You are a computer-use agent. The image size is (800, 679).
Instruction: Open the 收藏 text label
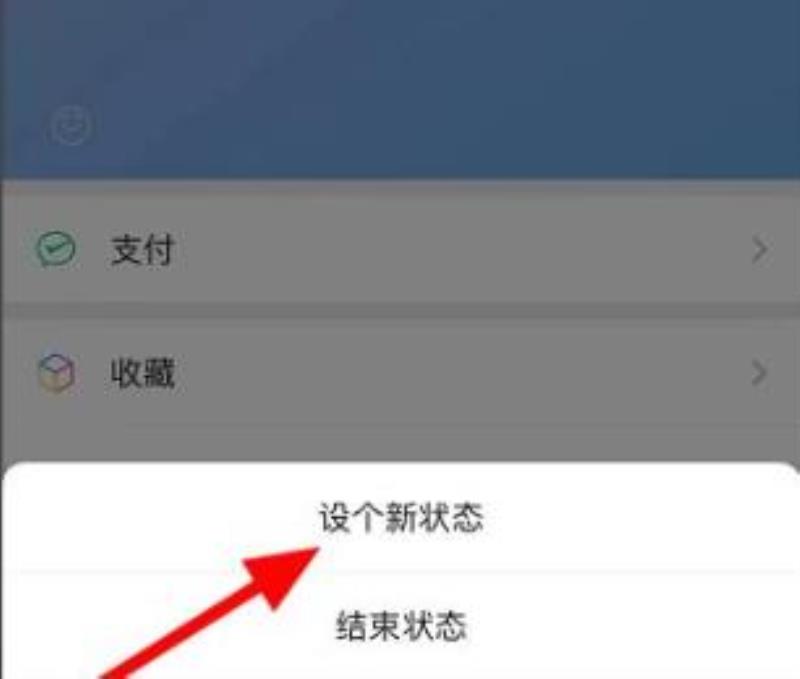click(x=143, y=373)
